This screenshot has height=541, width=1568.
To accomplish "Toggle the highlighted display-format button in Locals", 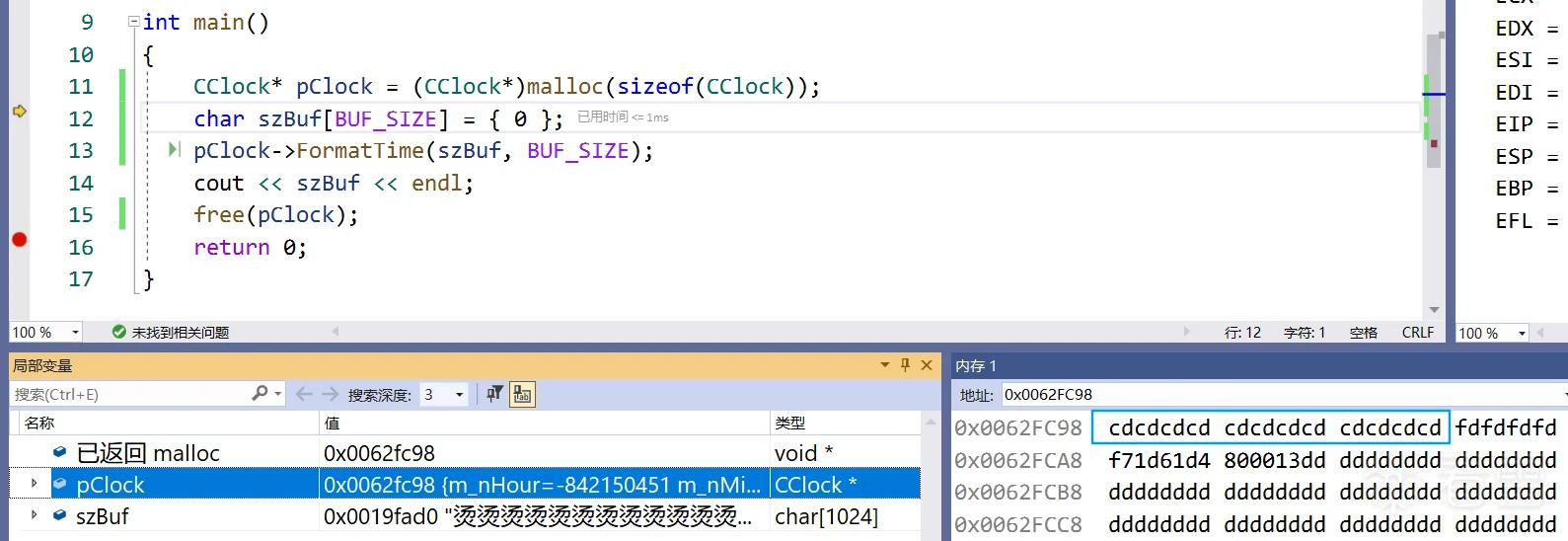I will [x=522, y=394].
